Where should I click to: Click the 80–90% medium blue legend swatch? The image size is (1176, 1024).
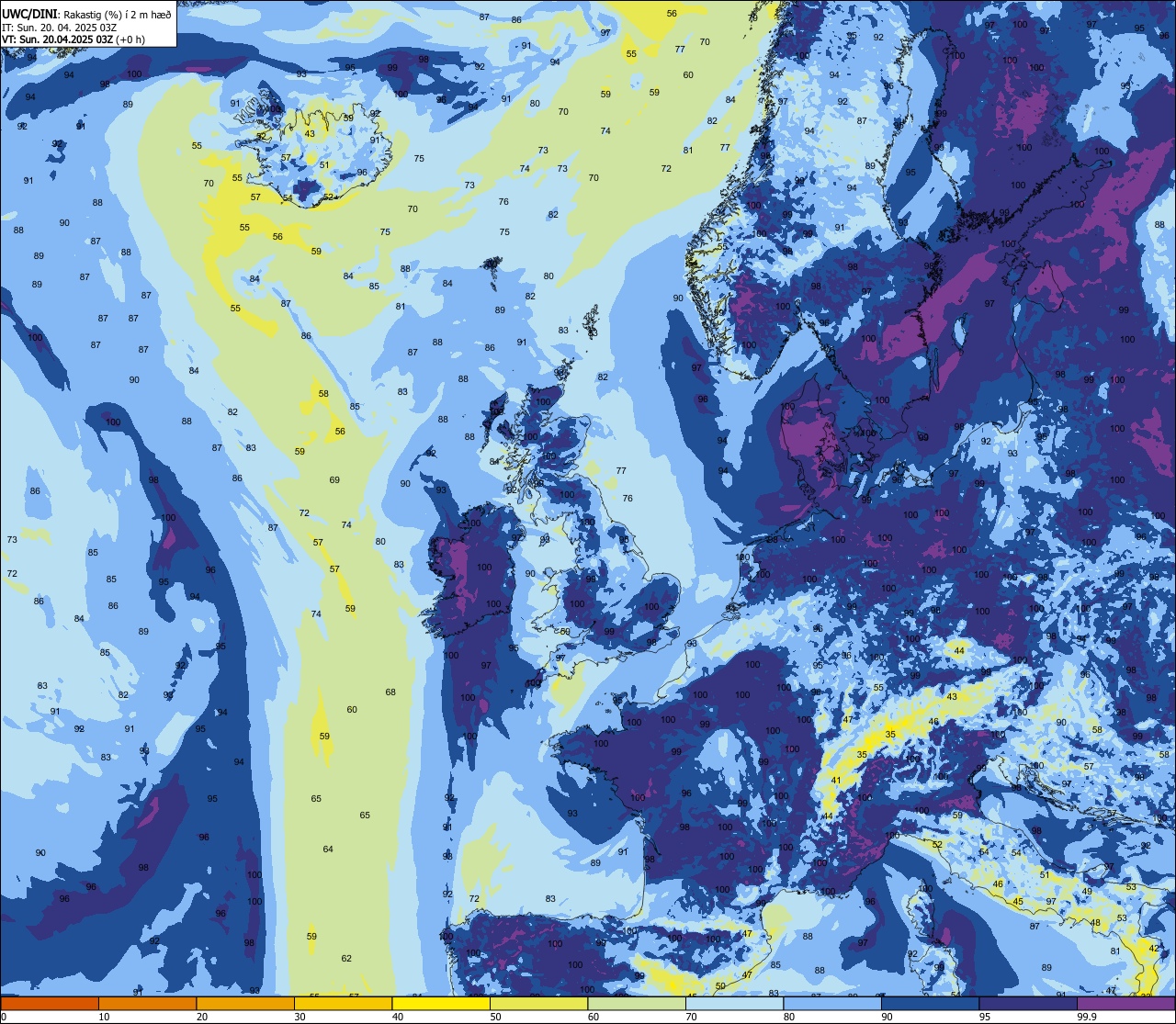click(832, 1004)
